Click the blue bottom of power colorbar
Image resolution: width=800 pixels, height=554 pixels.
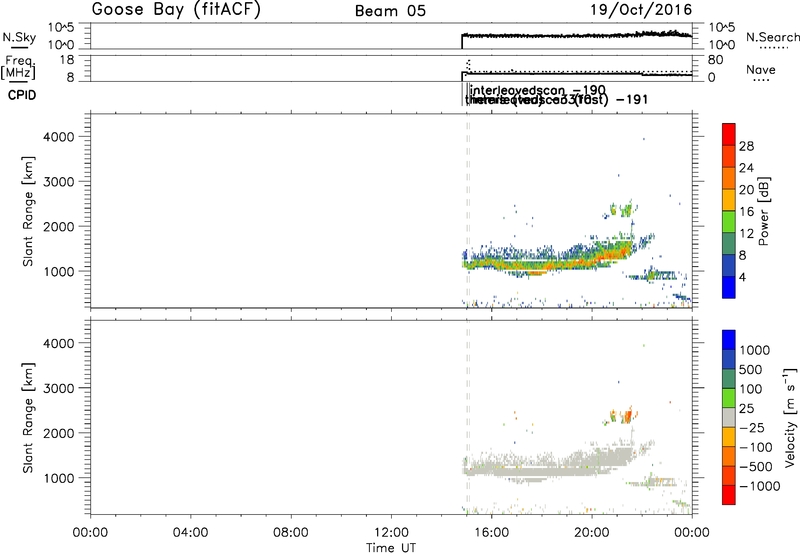point(729,287)
